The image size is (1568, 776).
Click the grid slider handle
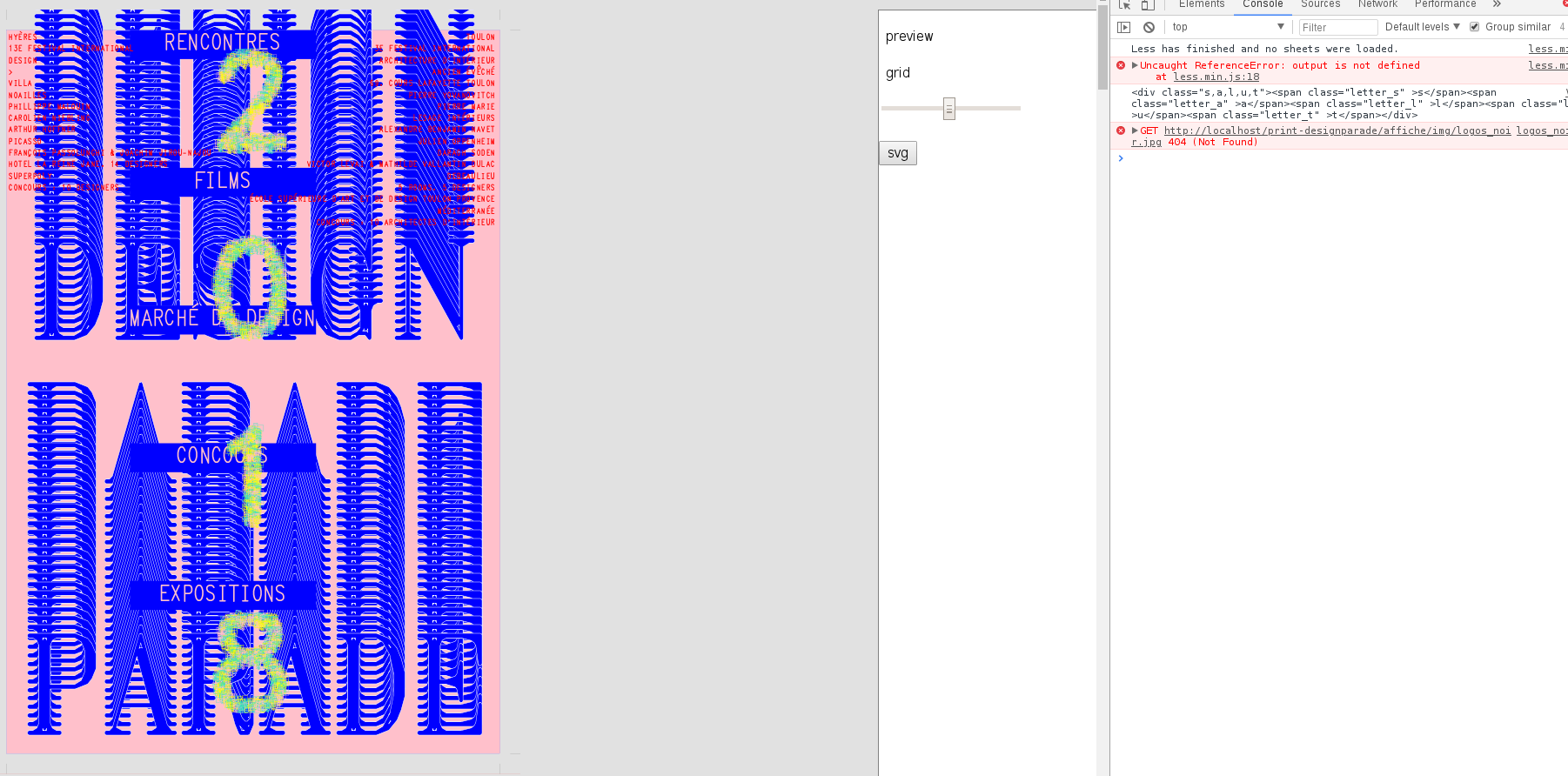[x=949, y=109]
